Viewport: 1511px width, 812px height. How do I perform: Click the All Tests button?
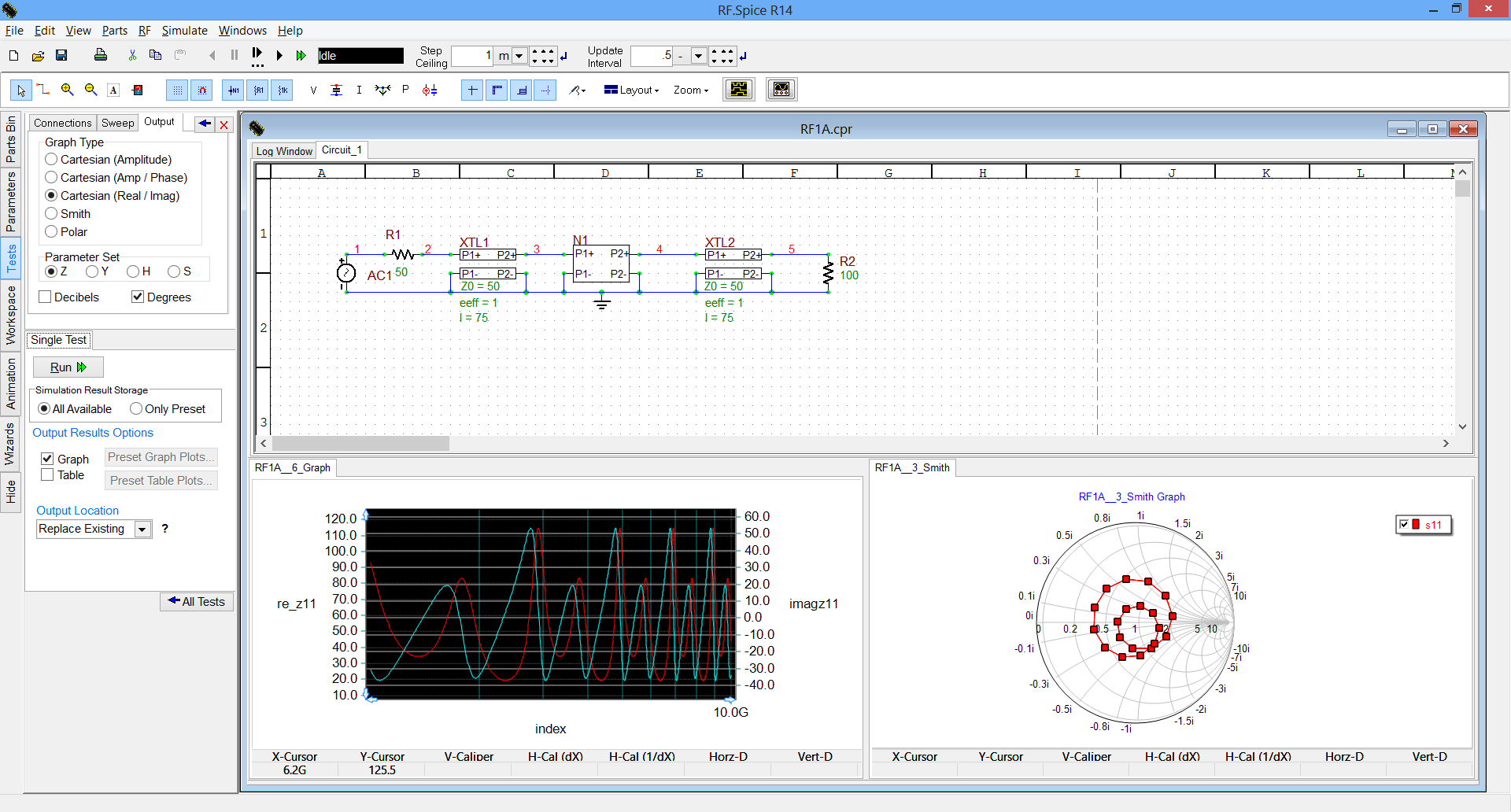196,601
